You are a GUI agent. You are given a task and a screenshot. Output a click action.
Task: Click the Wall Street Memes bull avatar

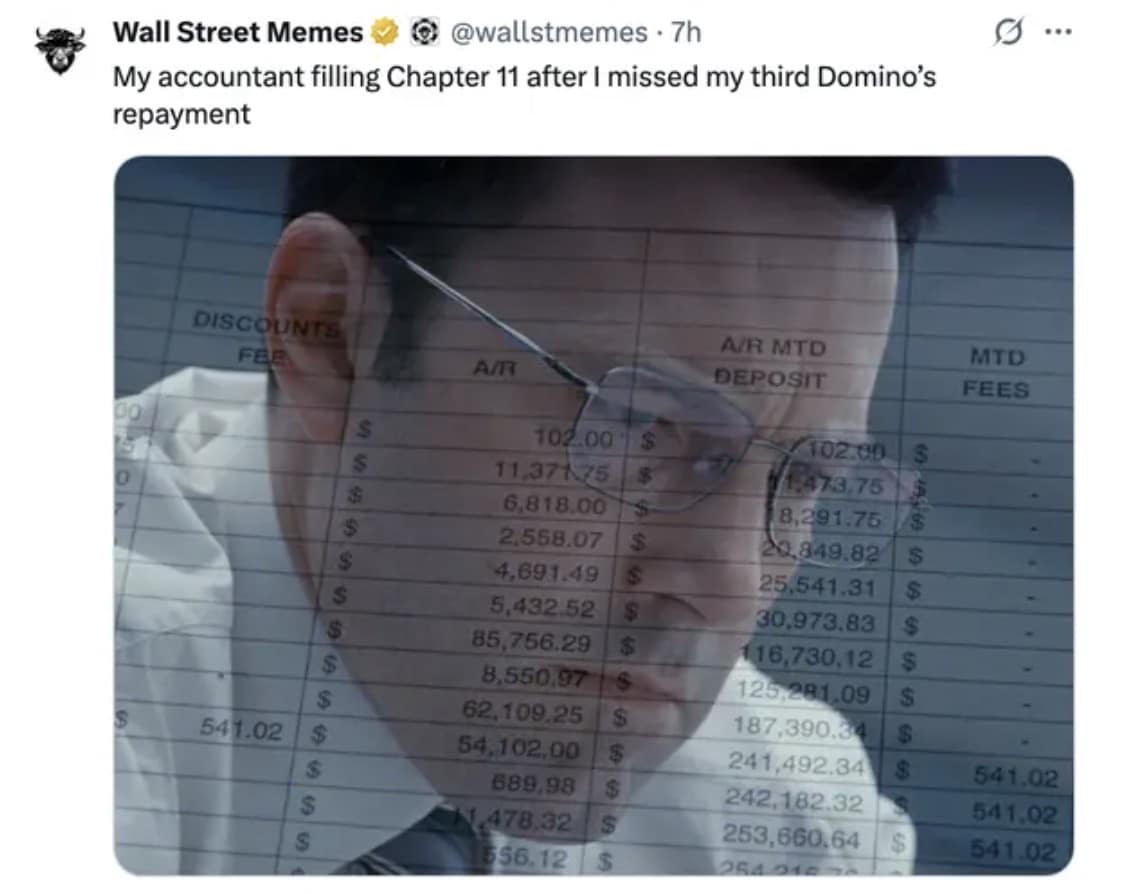point(60,51)
